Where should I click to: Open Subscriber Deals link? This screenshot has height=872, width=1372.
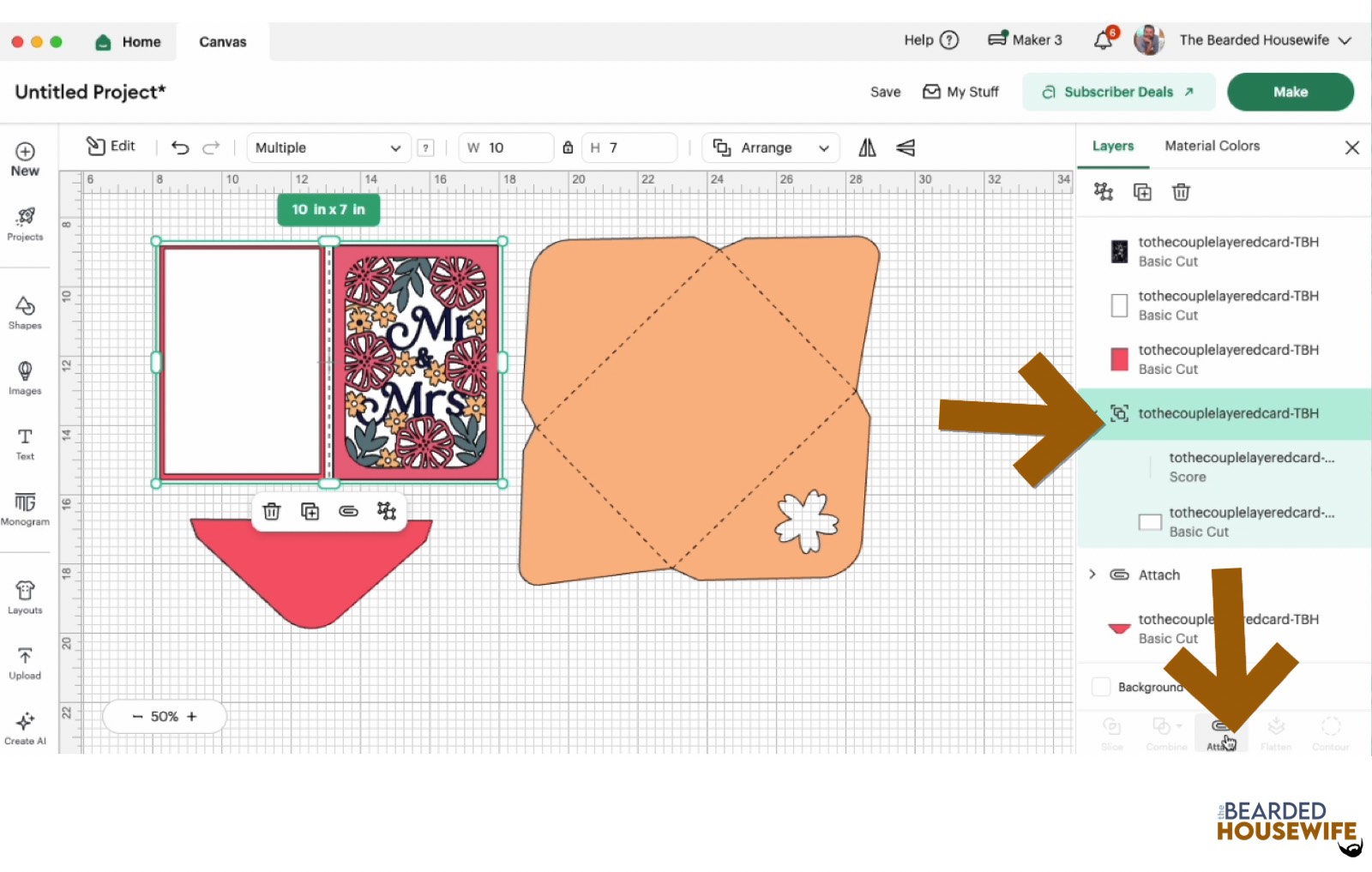point(1118,92)
